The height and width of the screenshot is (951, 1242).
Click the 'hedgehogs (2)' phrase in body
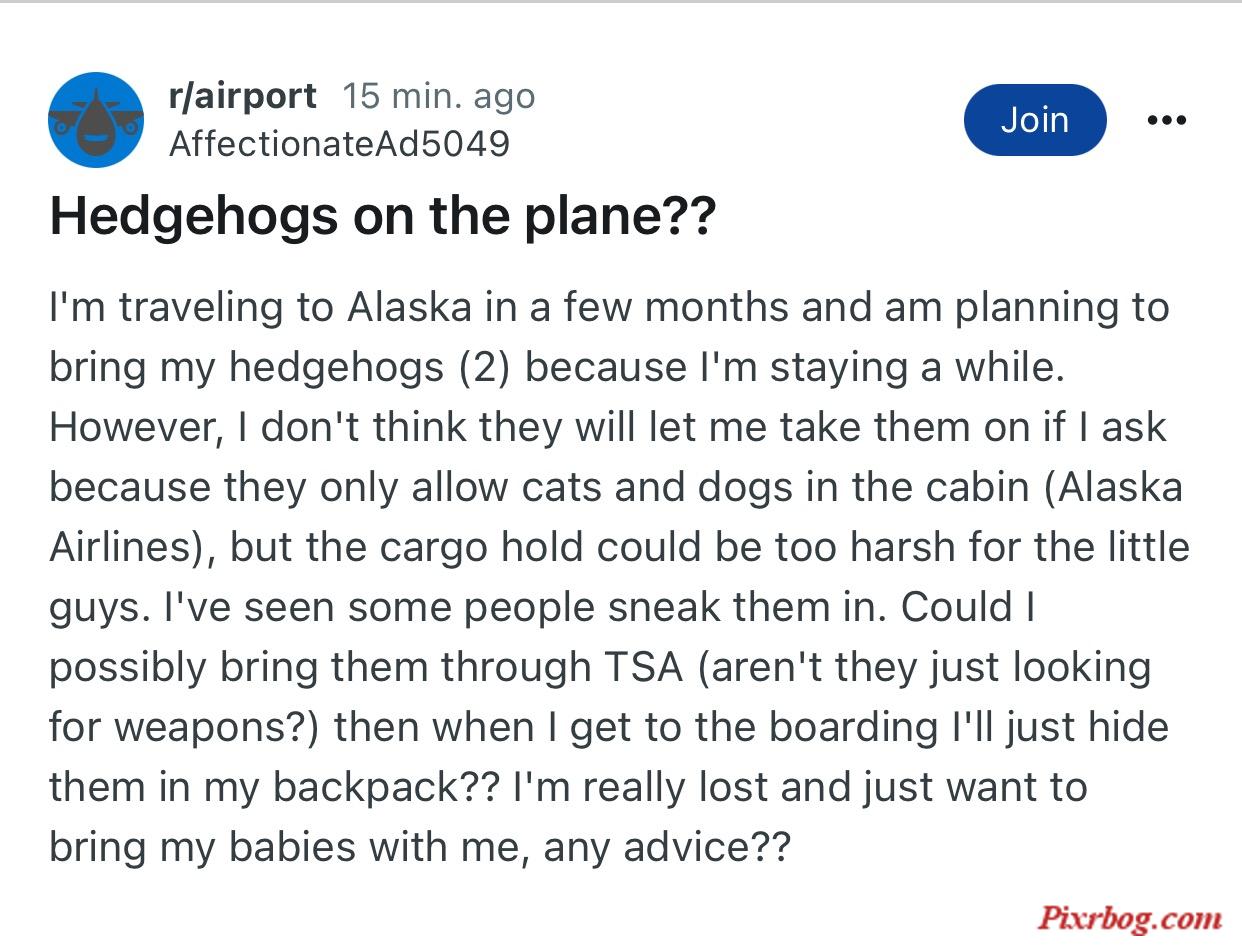(371, 368)
